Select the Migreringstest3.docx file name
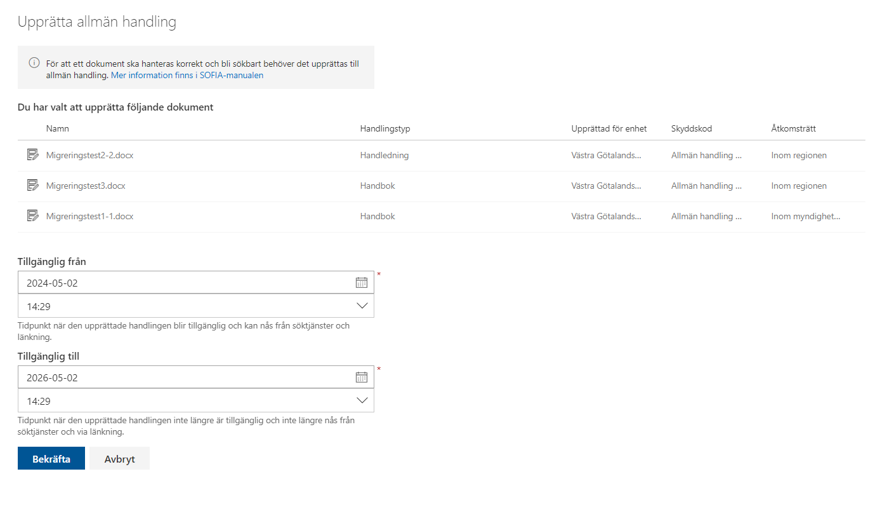 click(85, 186)
